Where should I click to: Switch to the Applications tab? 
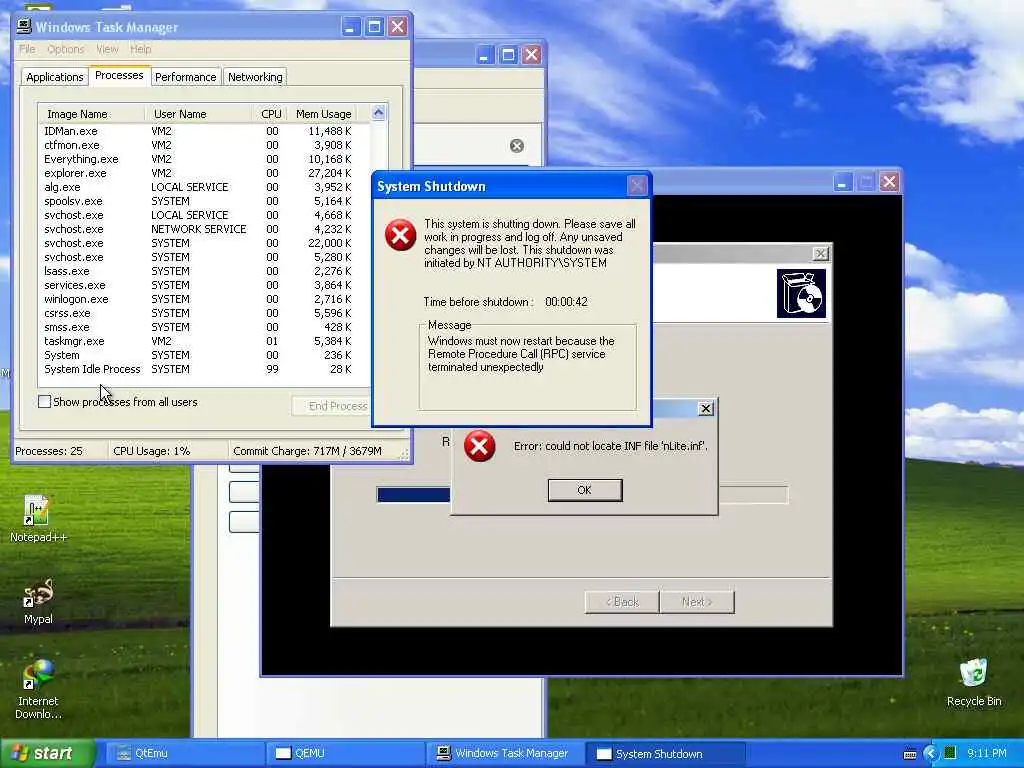(55, 77)
